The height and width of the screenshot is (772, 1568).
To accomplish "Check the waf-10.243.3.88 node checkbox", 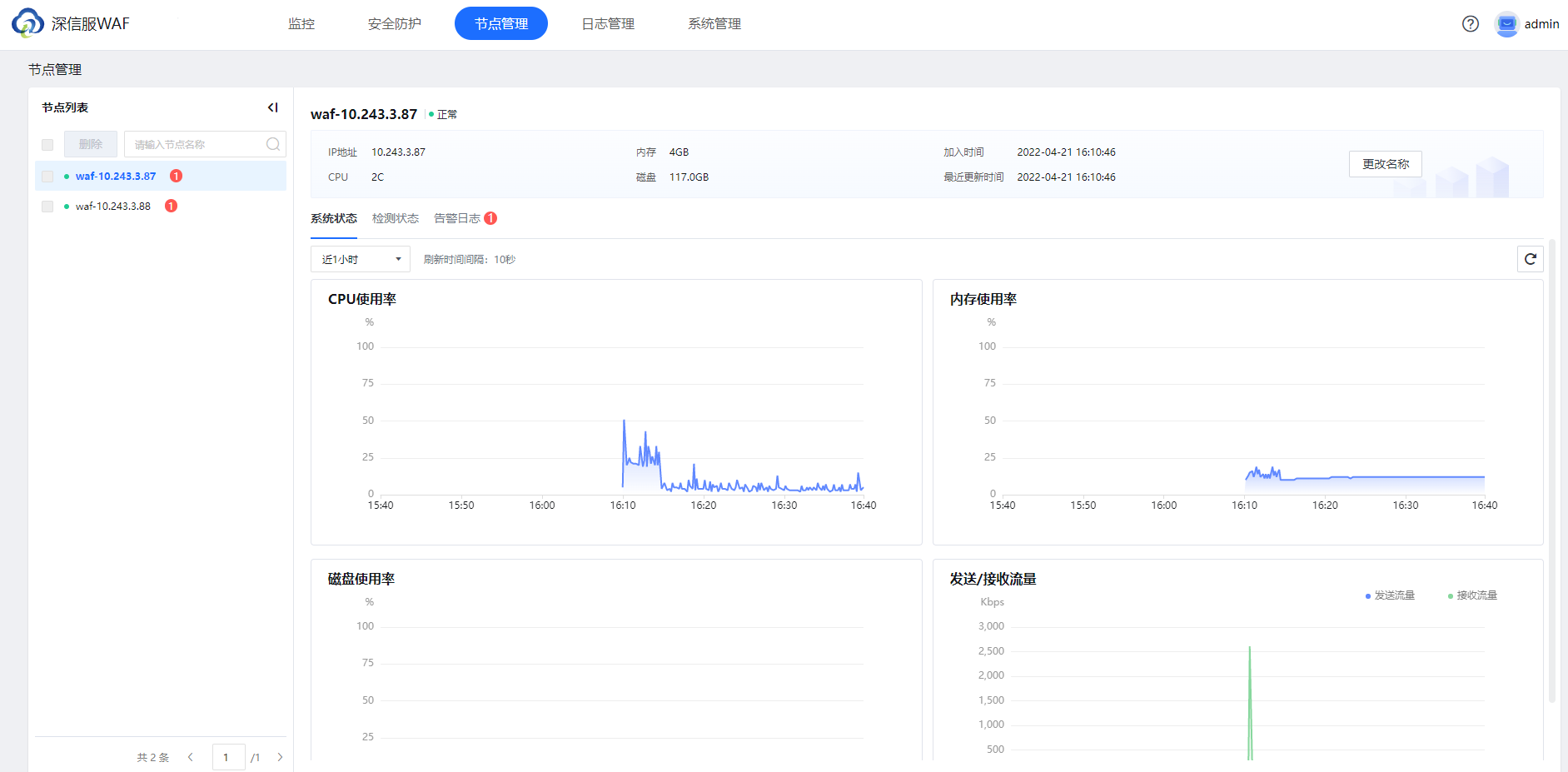I will point(47,207).
